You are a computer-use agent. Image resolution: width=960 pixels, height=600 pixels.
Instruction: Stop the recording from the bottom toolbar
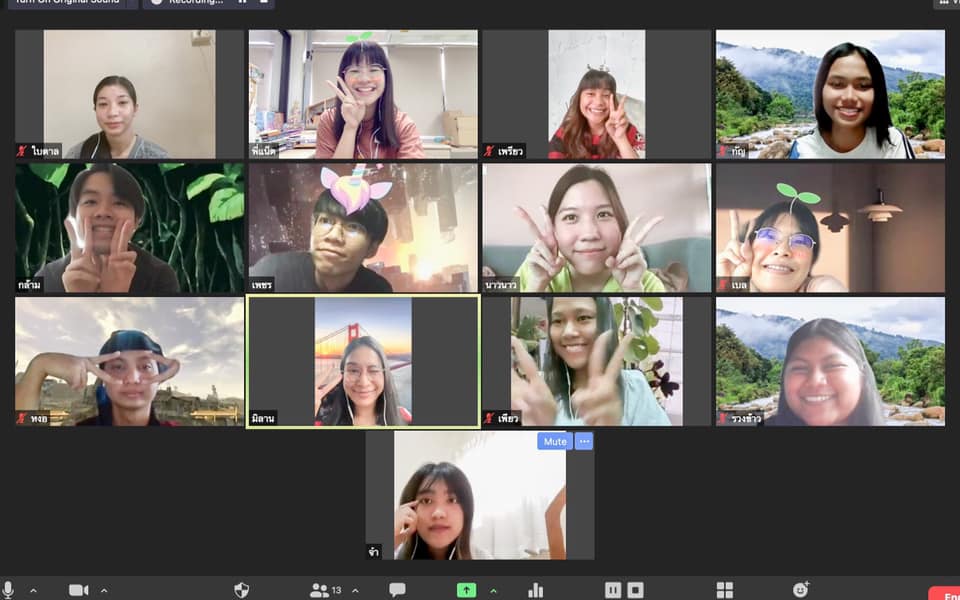click(x=635, y=590)
